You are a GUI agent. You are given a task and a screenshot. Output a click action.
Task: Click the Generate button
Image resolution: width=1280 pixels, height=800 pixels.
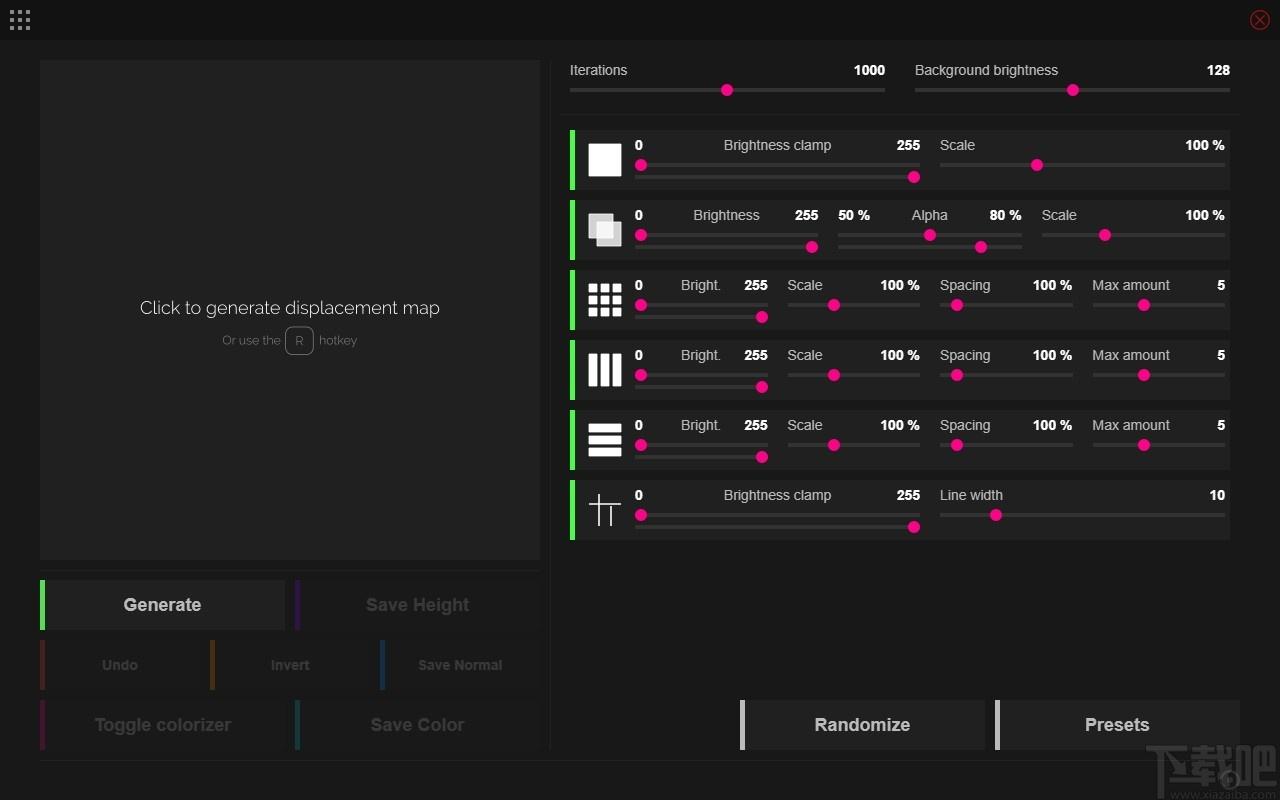[163, 605]
